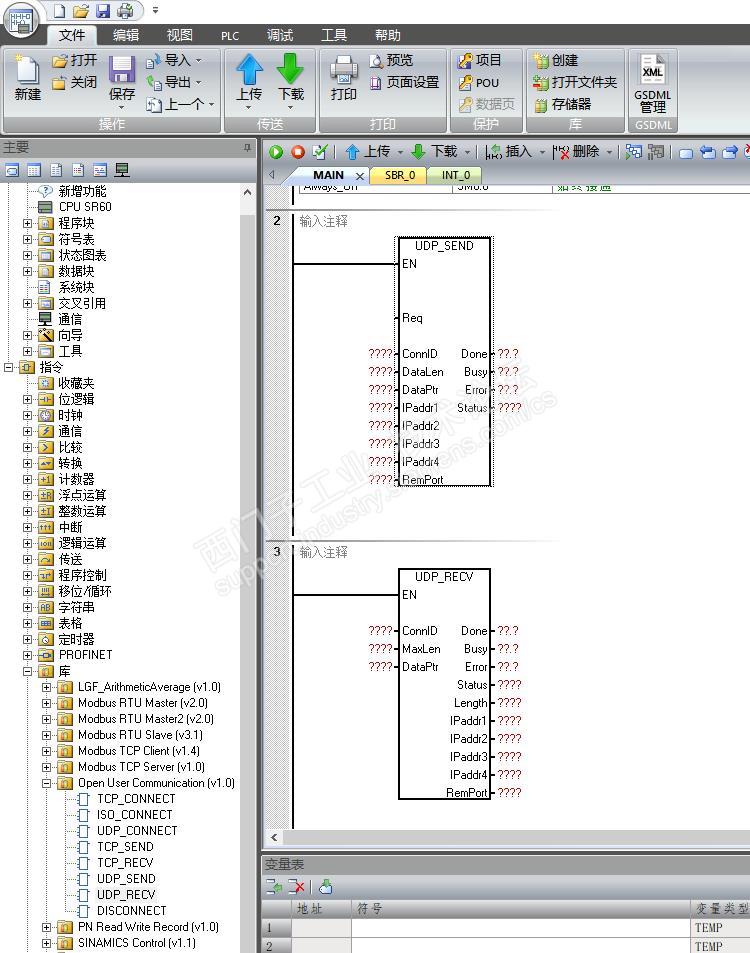Click the red STOP button in editor toolbar

[x=298, y=152]
